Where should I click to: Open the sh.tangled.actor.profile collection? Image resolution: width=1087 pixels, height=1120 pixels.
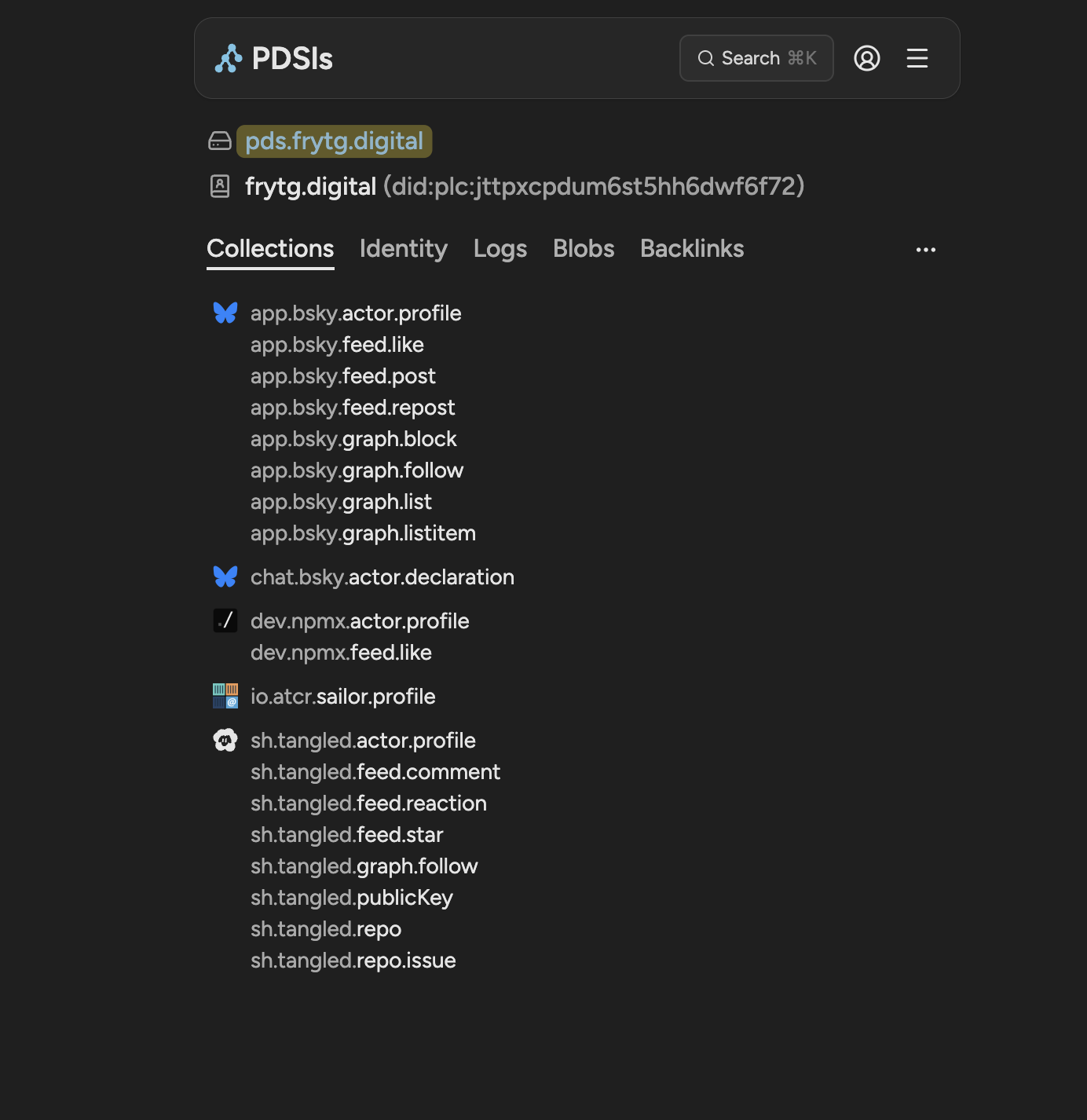tap(363, 741)
